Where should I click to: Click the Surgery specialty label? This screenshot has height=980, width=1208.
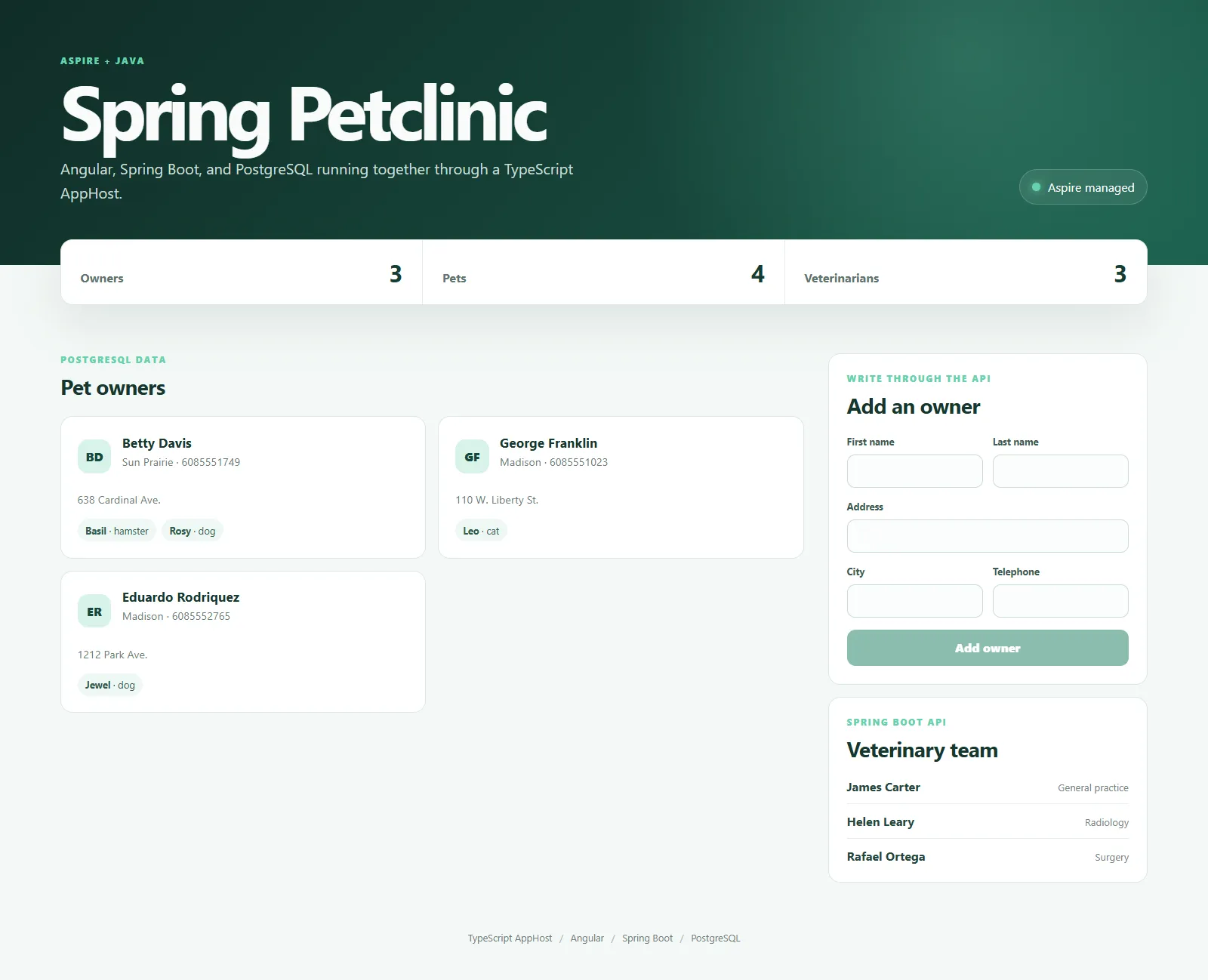(x=1112, y=857)
